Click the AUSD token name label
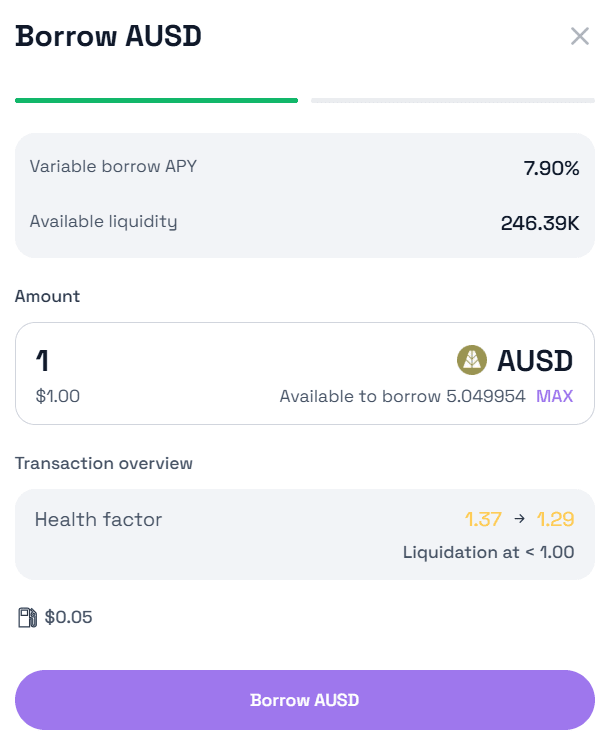The image size is (611, 747). tap(535, 360)
